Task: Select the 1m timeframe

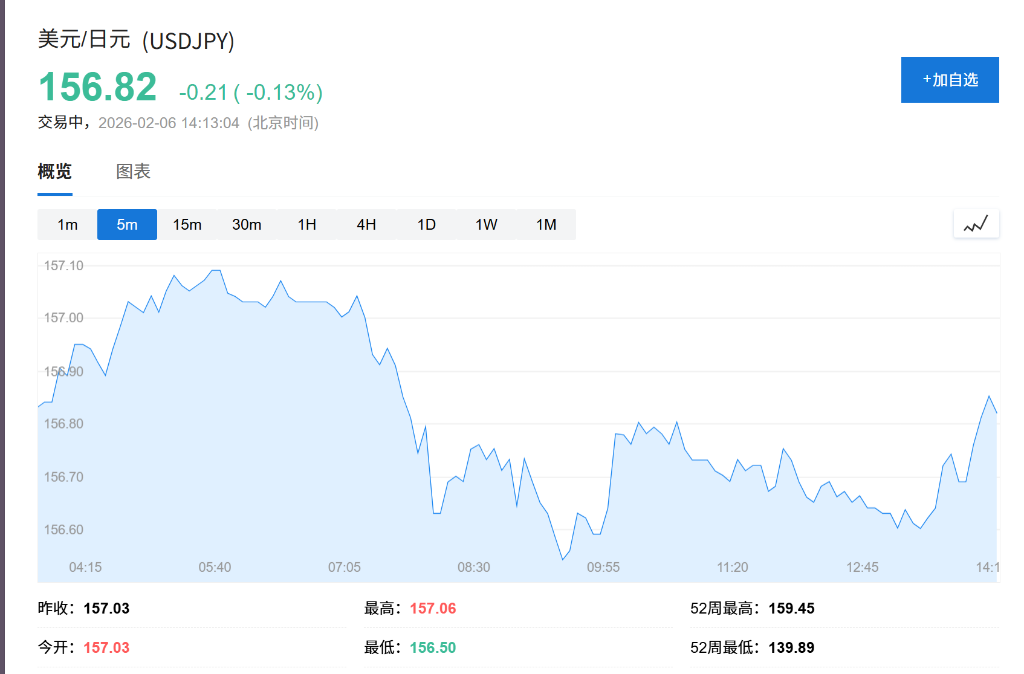Action: (67, 225)
